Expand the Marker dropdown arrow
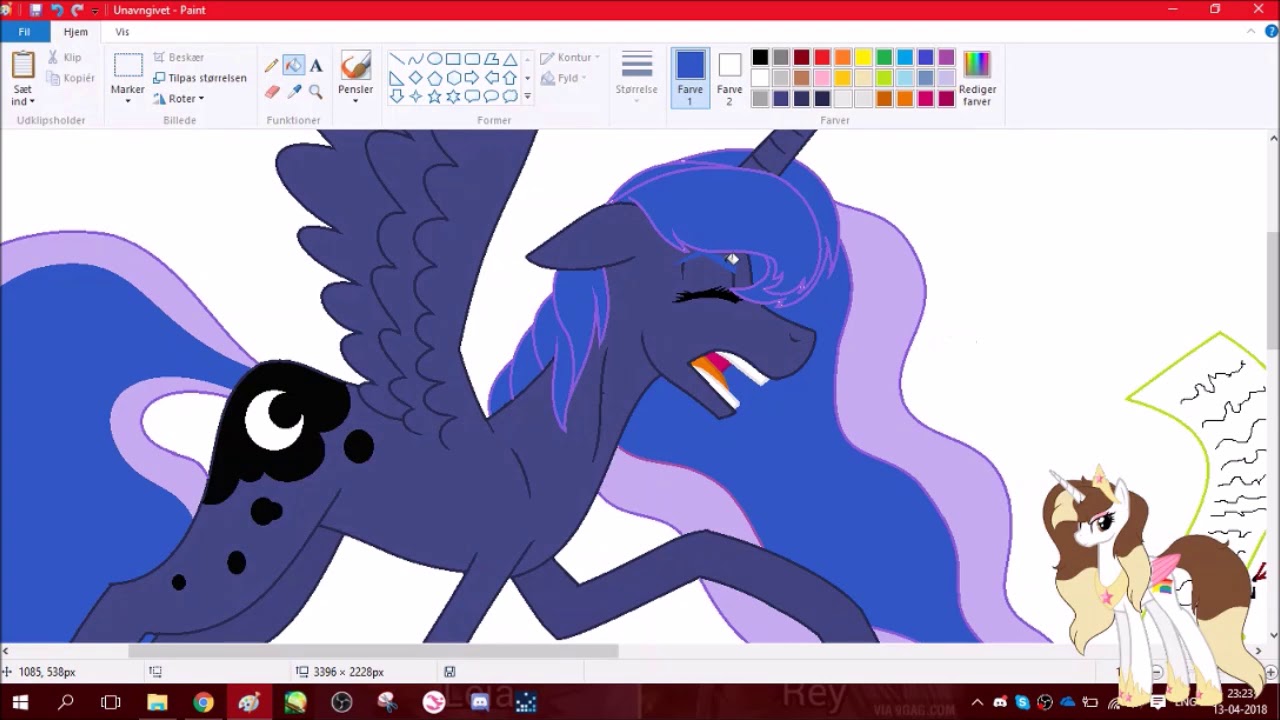 [128, 101]
